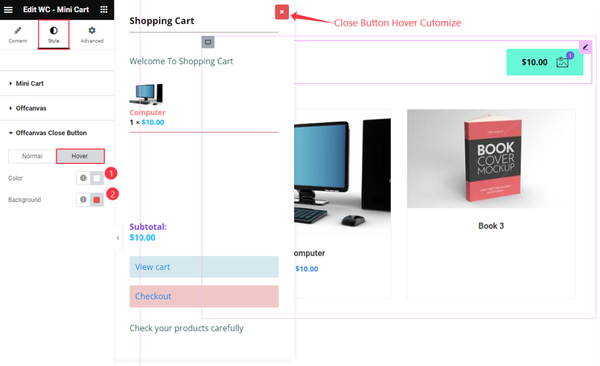
Task: Click the red offcanvas close button
Action: (x=282, y=12)
